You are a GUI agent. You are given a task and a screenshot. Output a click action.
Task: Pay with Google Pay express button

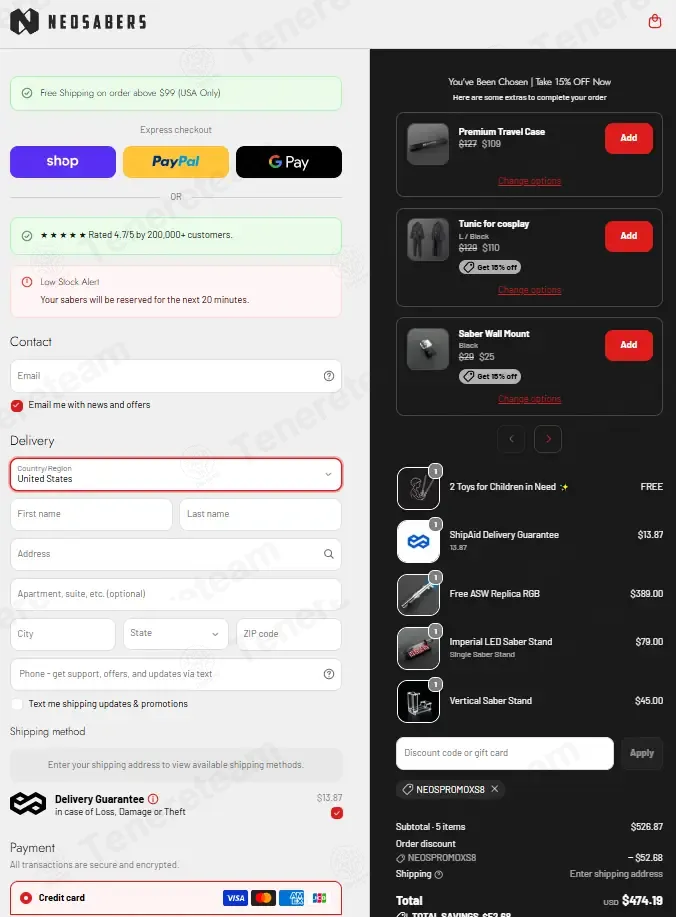[x=289, y=162]
